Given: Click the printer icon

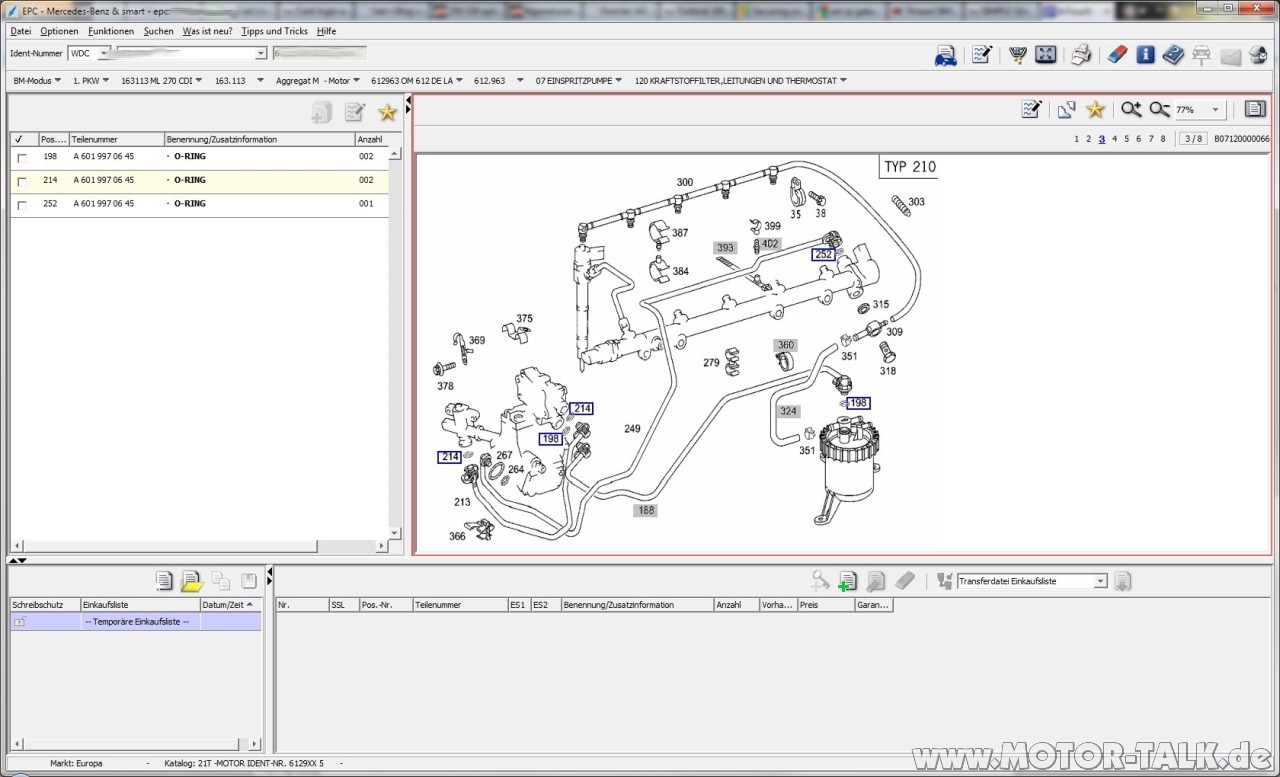Looking at the screenshot, I should tap(1081, 55).
